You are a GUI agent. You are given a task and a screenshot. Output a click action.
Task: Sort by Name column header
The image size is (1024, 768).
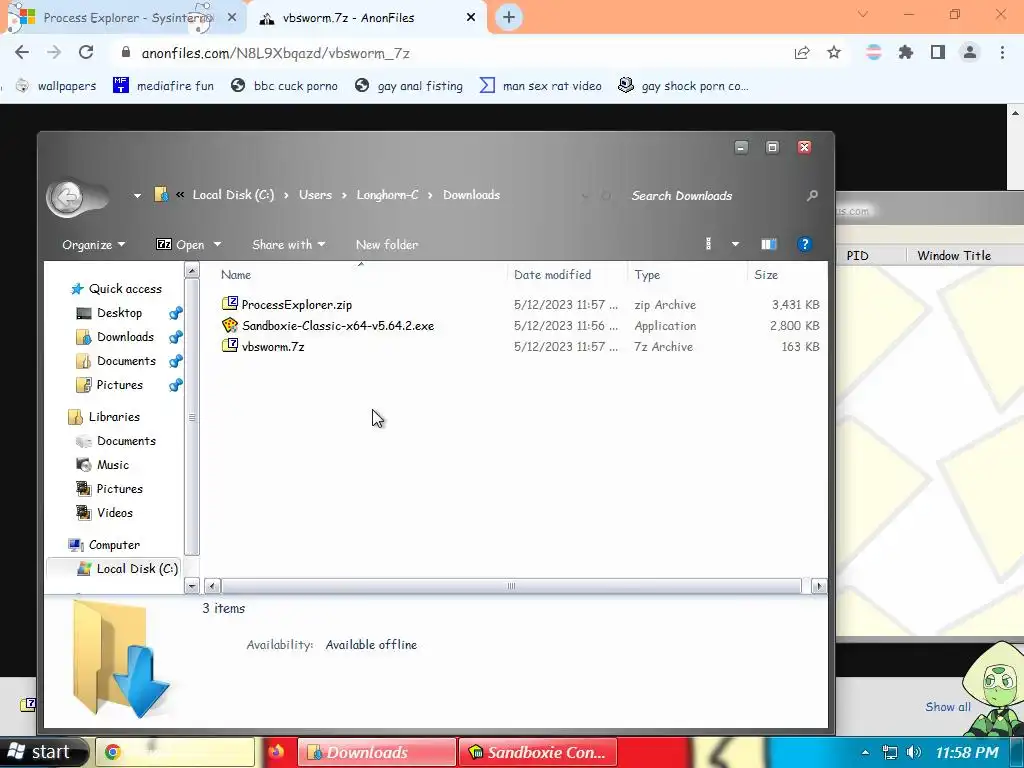pos(362,274)
